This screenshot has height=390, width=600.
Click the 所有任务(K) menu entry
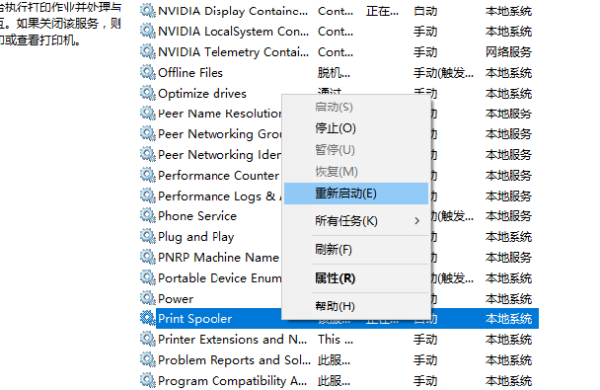pos(356,221)
